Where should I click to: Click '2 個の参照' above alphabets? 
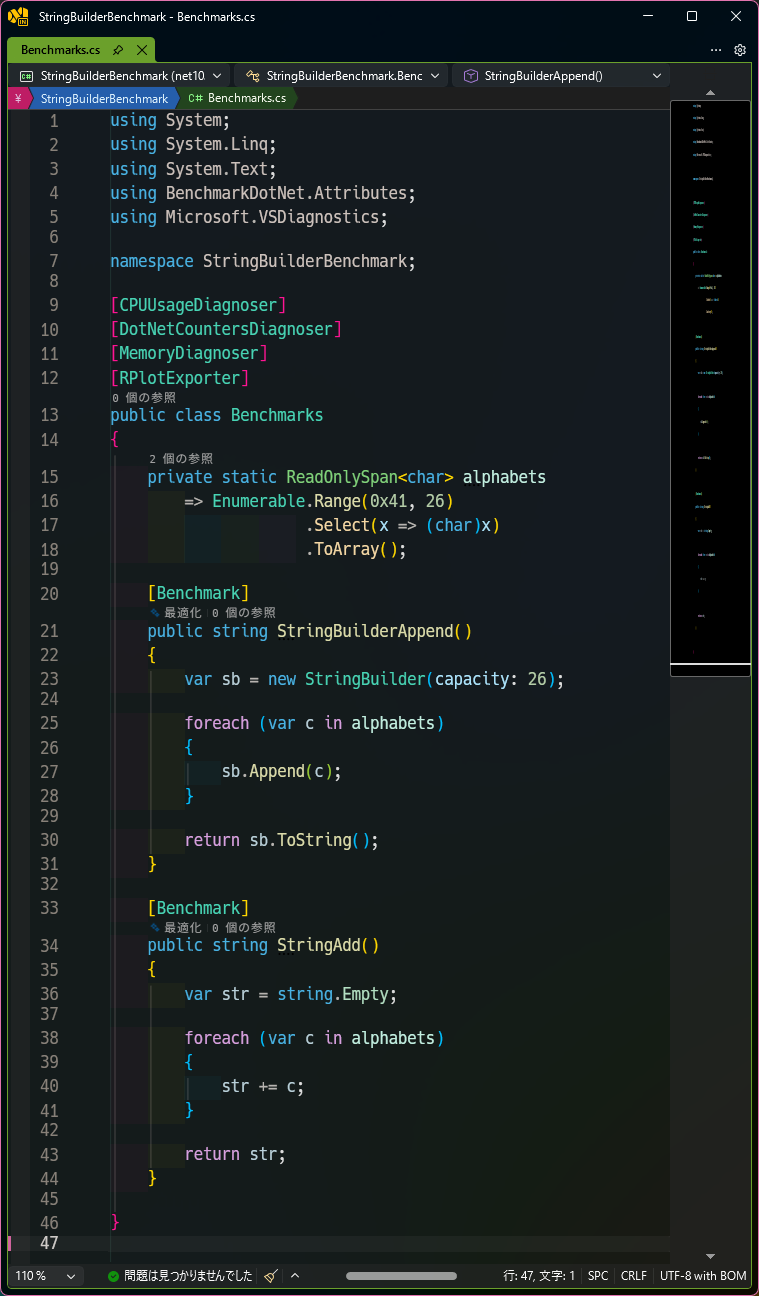(181, 458)
